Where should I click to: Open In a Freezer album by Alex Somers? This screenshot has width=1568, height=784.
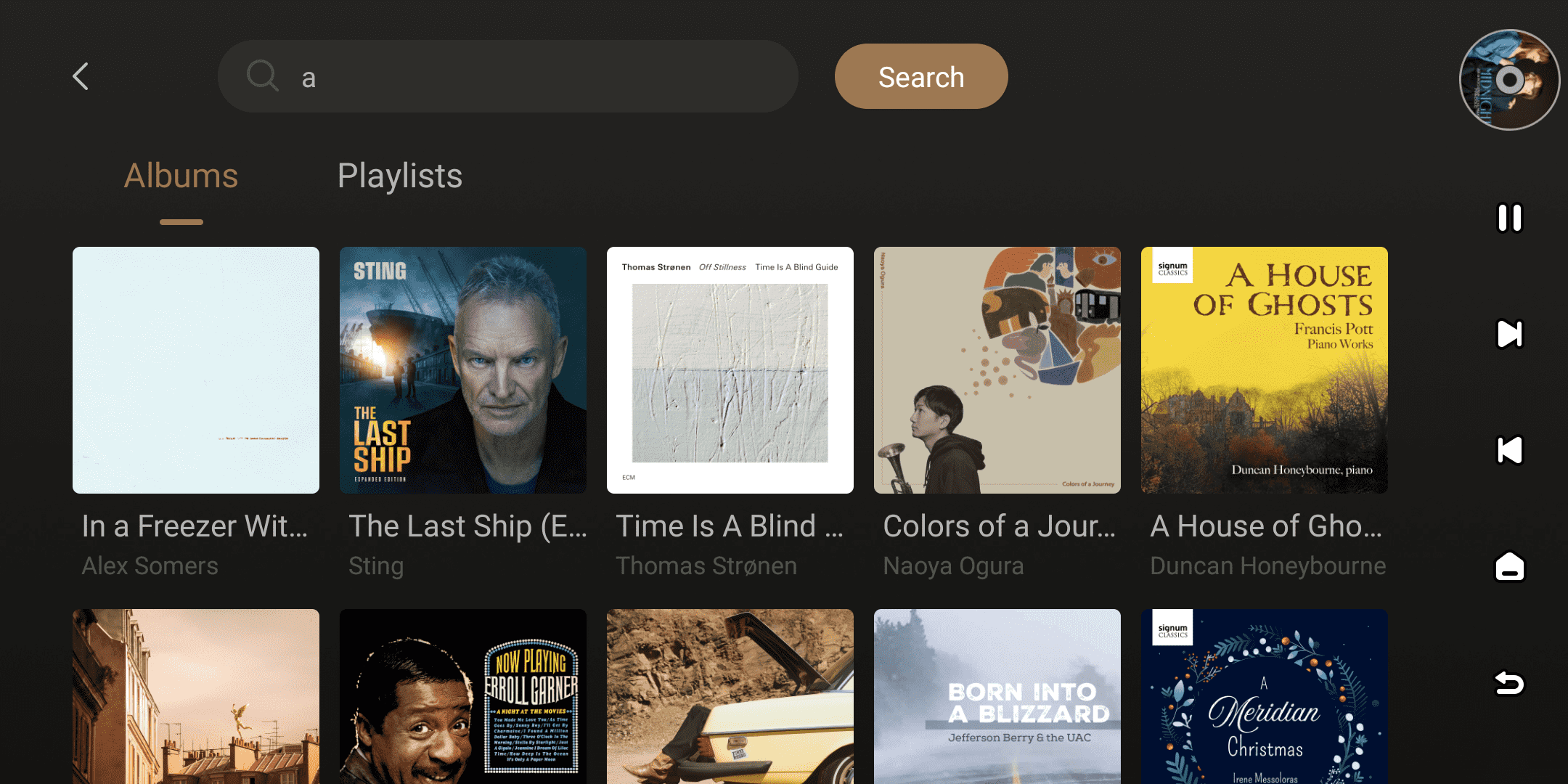click(x=196, y=370)
